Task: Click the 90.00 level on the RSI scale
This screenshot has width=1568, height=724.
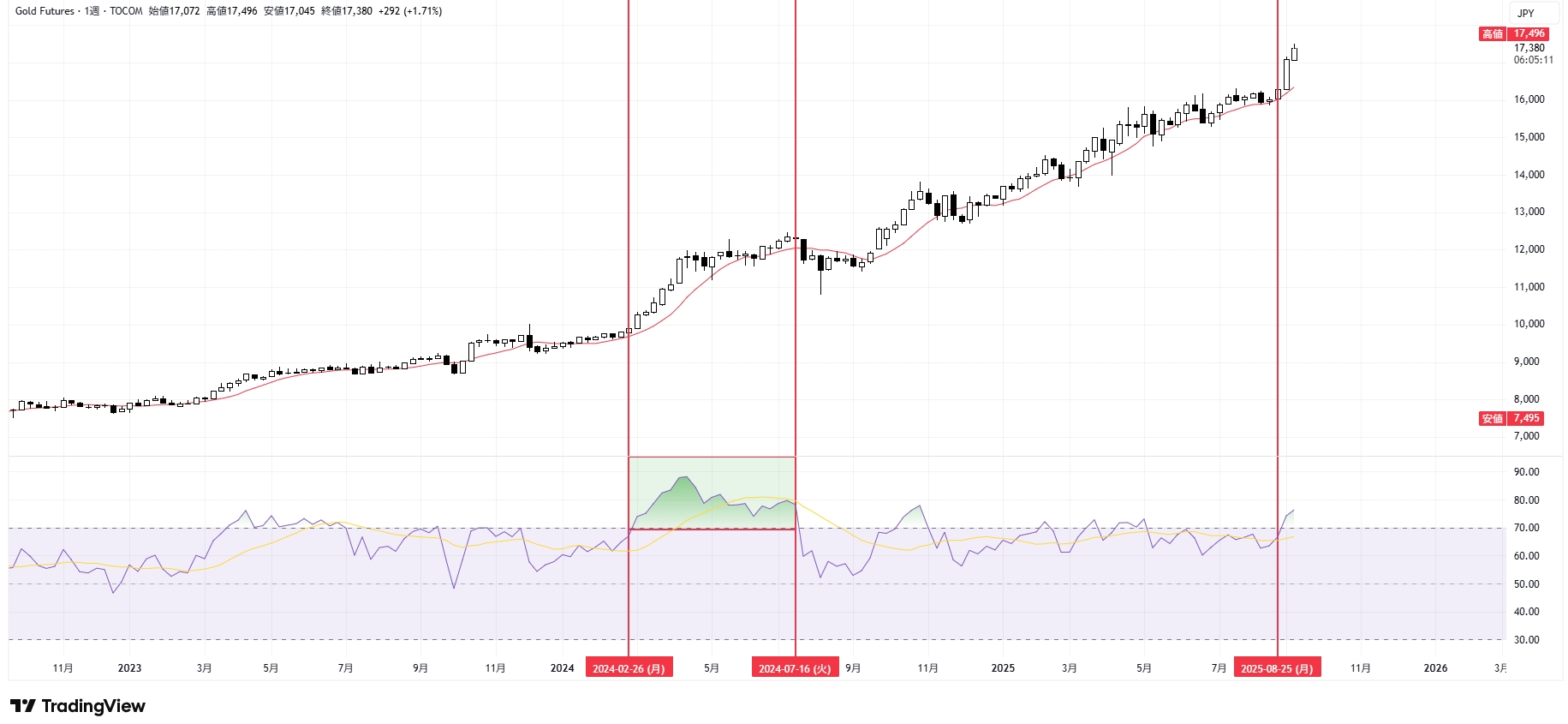Action: click(x=1526, y=472)
